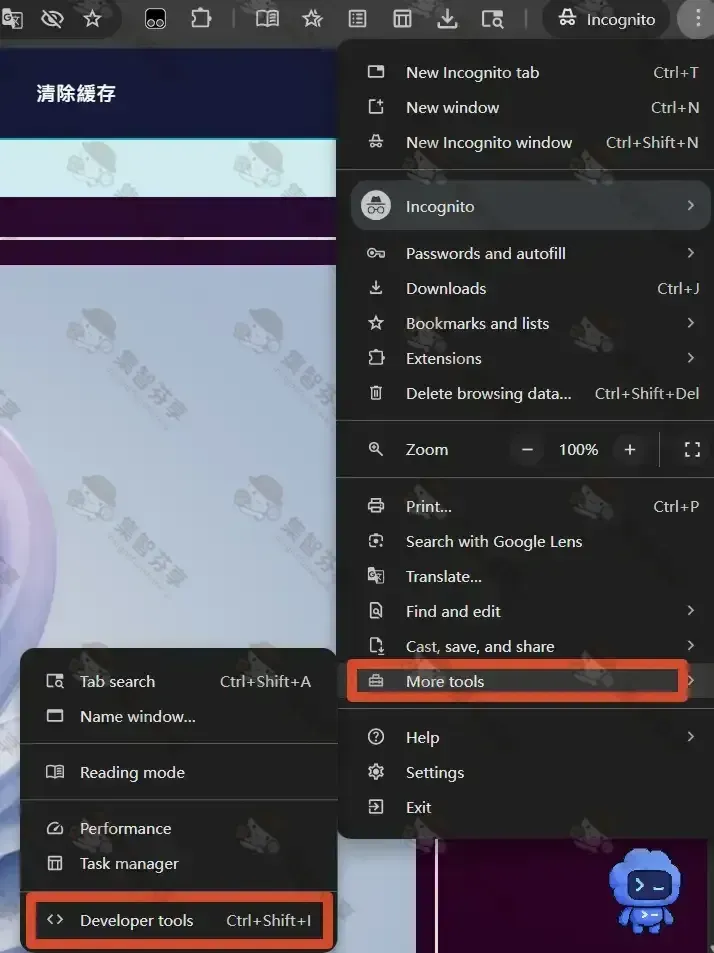This screenshot has height=953, width=714.
Task: Open the reading list toolbar icon
Action: (357, 19)
